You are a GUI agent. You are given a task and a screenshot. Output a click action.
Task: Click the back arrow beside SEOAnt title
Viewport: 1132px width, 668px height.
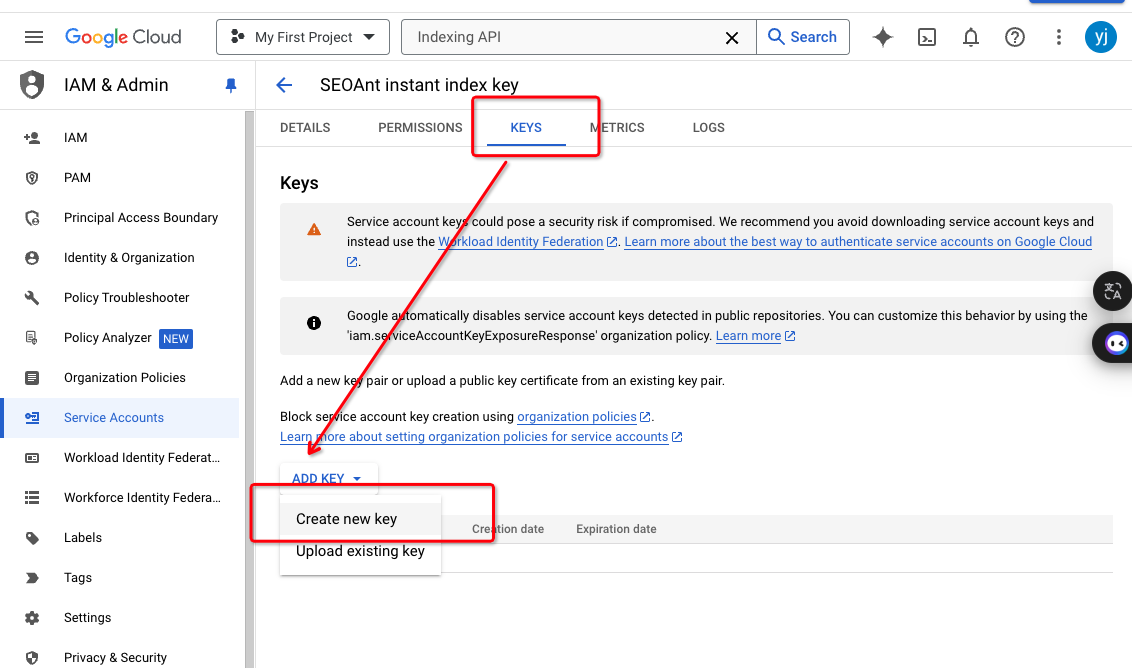284,85
